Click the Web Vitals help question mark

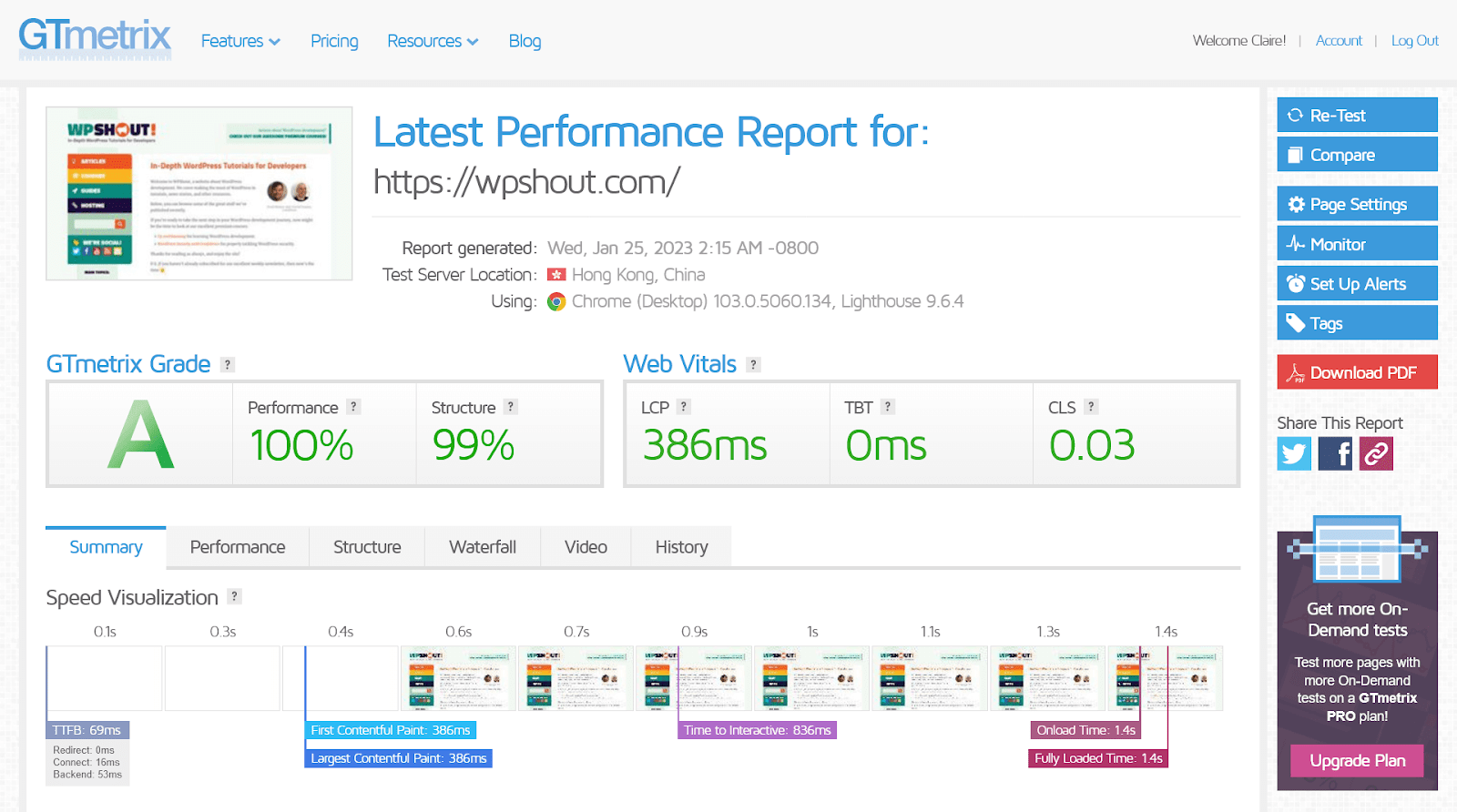753,364
